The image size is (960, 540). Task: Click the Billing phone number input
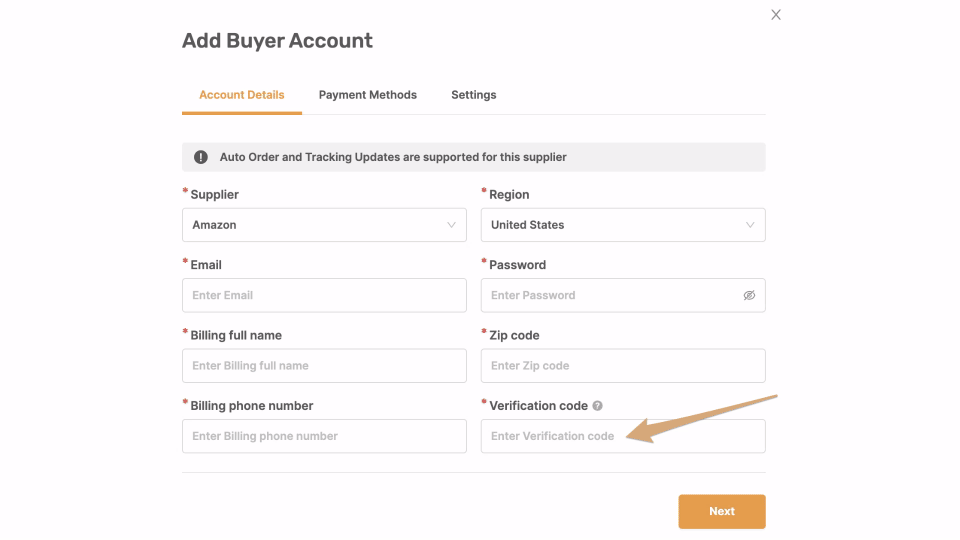tap(324, 437)
